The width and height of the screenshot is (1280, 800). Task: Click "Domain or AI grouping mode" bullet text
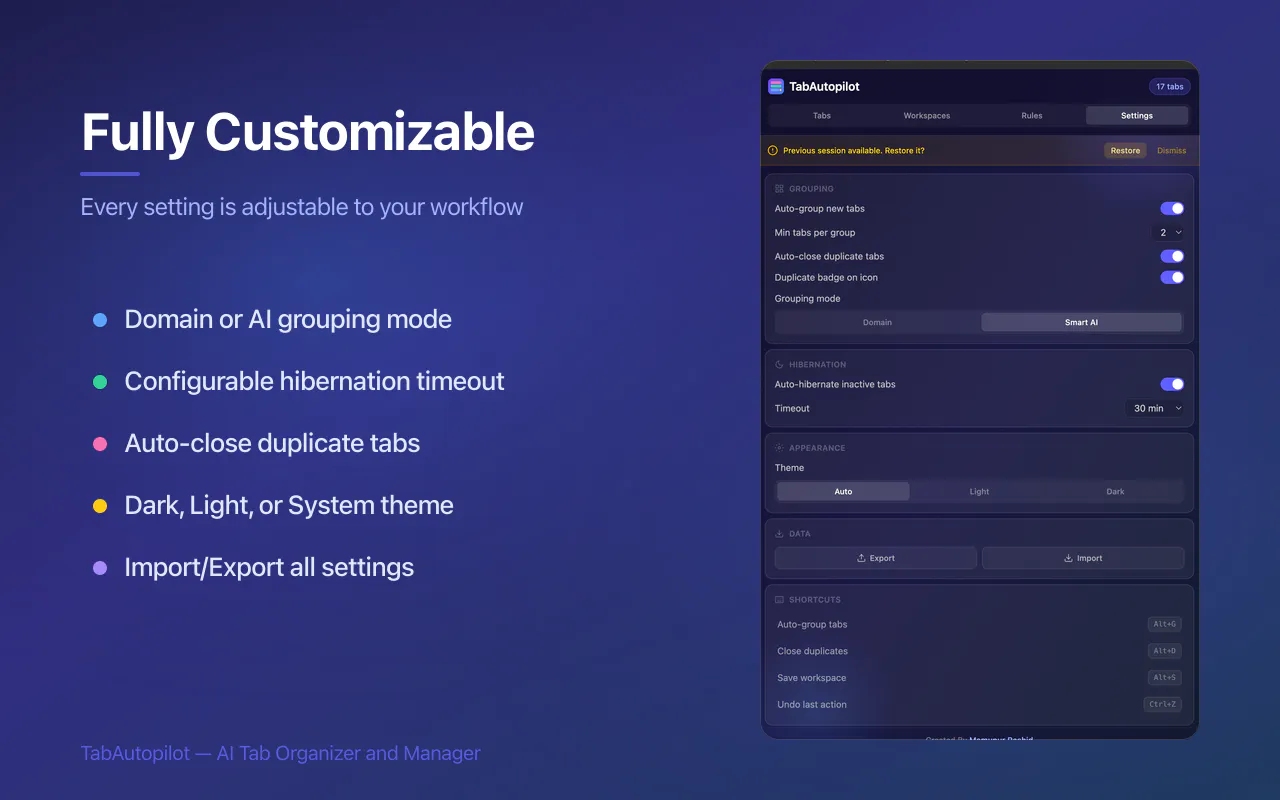click(288, 320)
